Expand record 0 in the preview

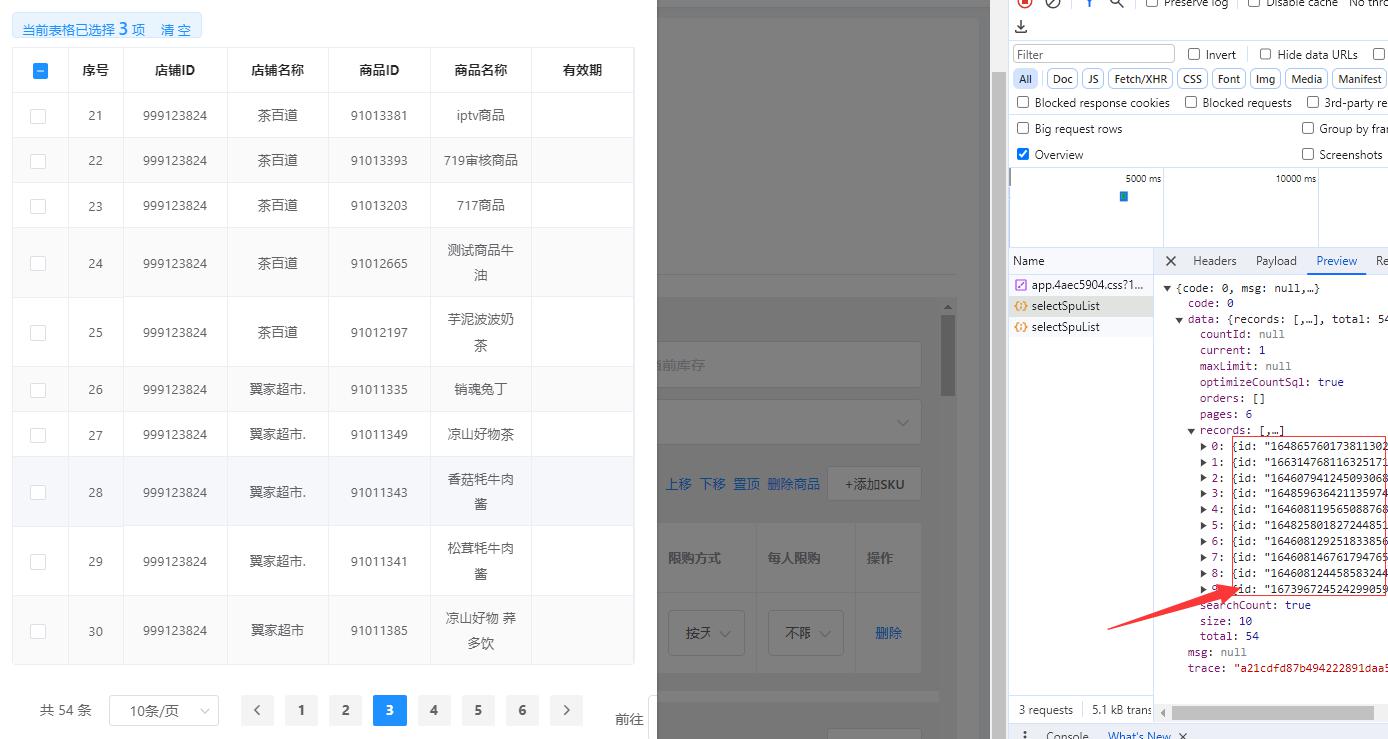(1203, 446)
